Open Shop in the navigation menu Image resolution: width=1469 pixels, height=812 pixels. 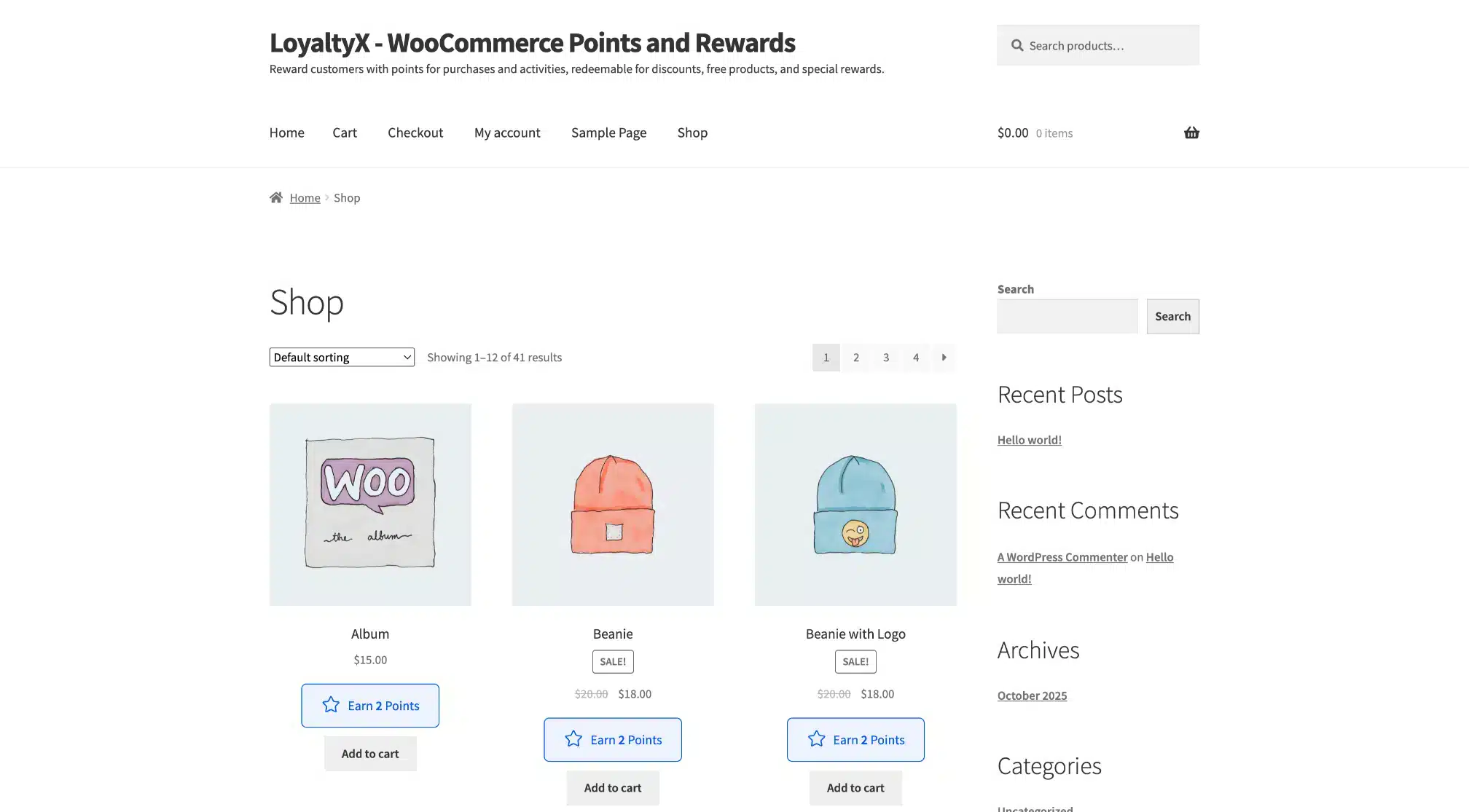[x=692, y=133]
